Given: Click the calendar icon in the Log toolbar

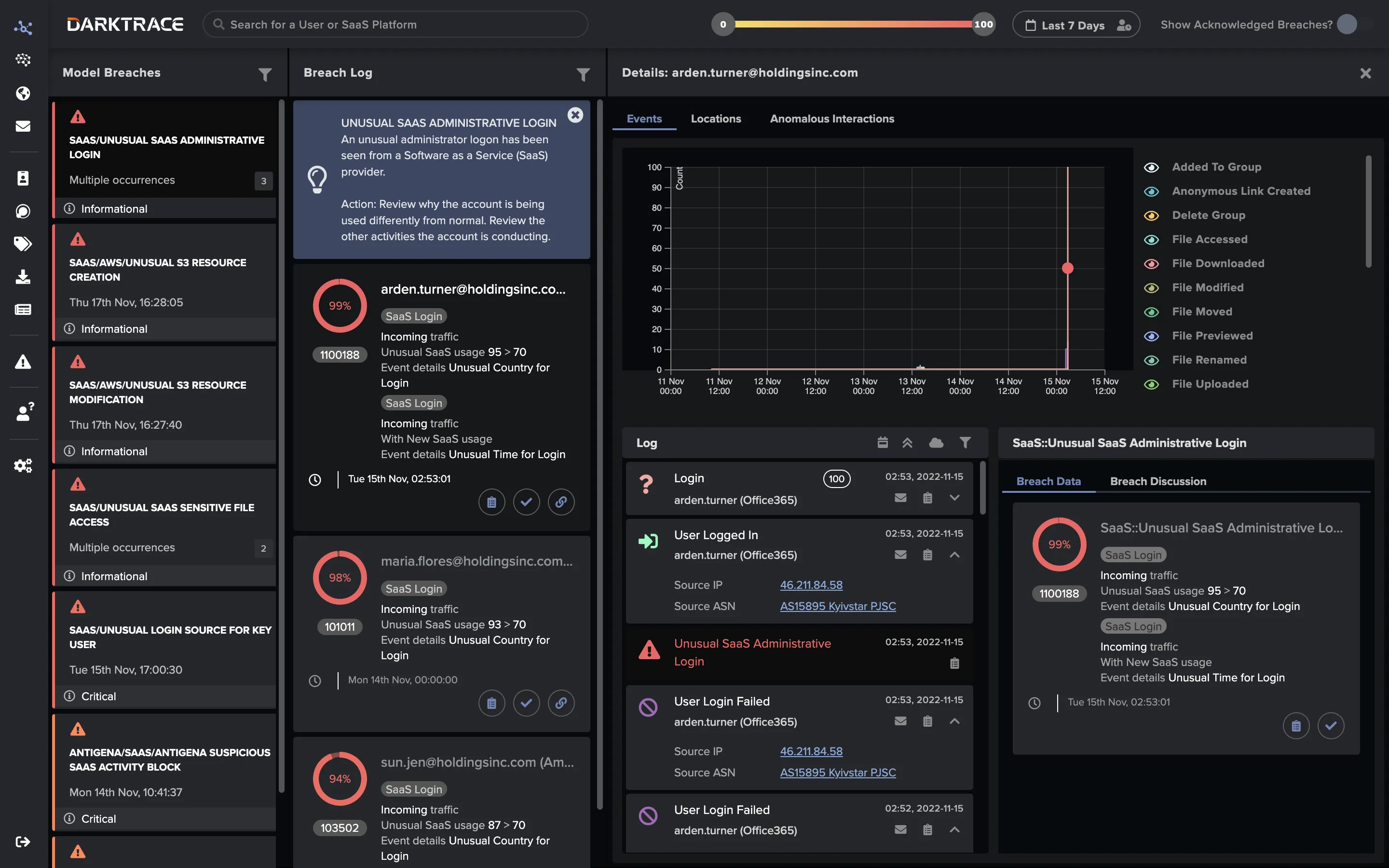Looking at the screenshot, I should 882,443.
